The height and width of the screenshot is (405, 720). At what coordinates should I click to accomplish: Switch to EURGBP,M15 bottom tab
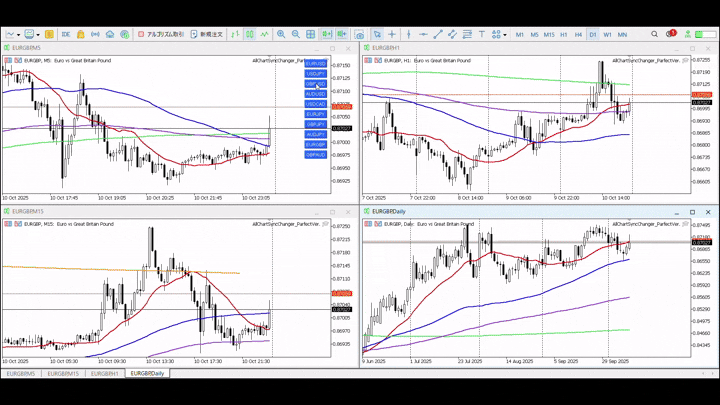(63, 374)
